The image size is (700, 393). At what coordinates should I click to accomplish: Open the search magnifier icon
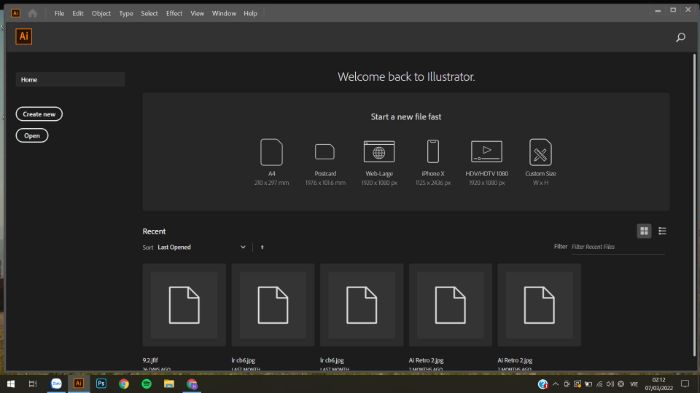pyautogui.click(x=680, y=37)
